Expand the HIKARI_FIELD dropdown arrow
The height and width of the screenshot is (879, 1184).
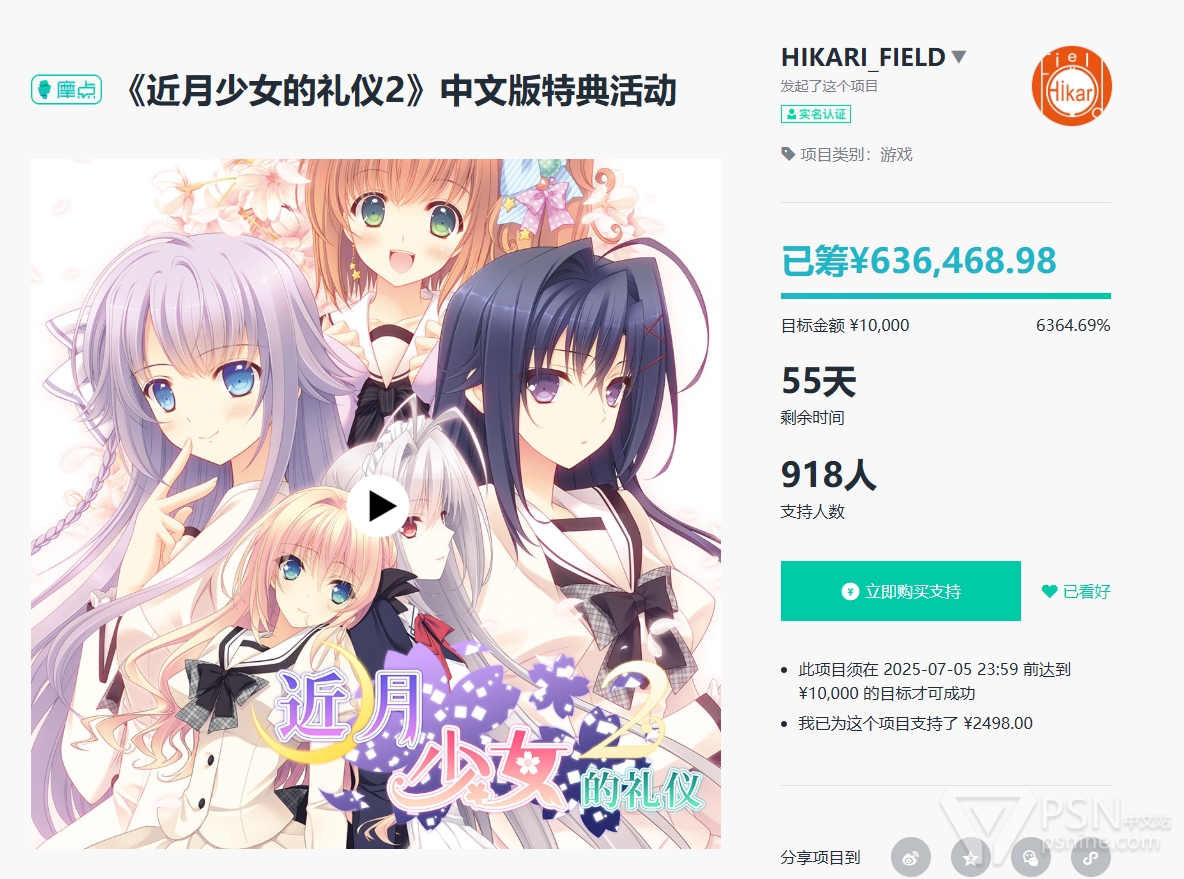[x=959, y=57]
